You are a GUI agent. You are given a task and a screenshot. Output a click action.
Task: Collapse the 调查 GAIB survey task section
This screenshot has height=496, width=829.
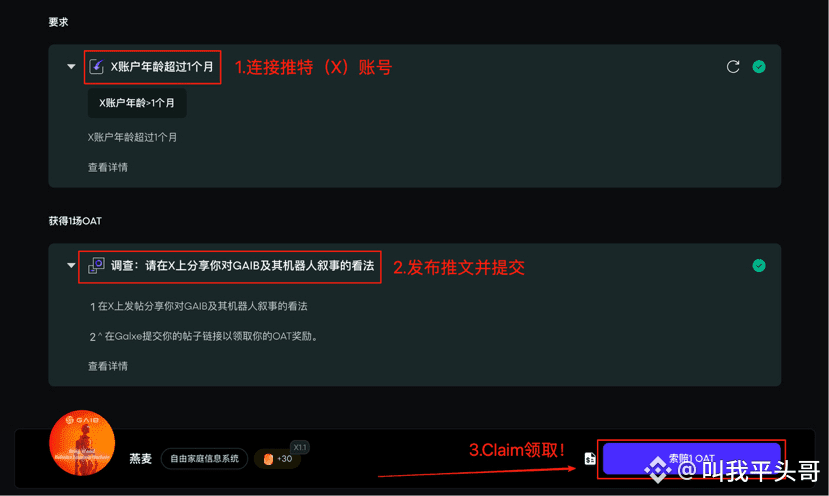point(71,265)
